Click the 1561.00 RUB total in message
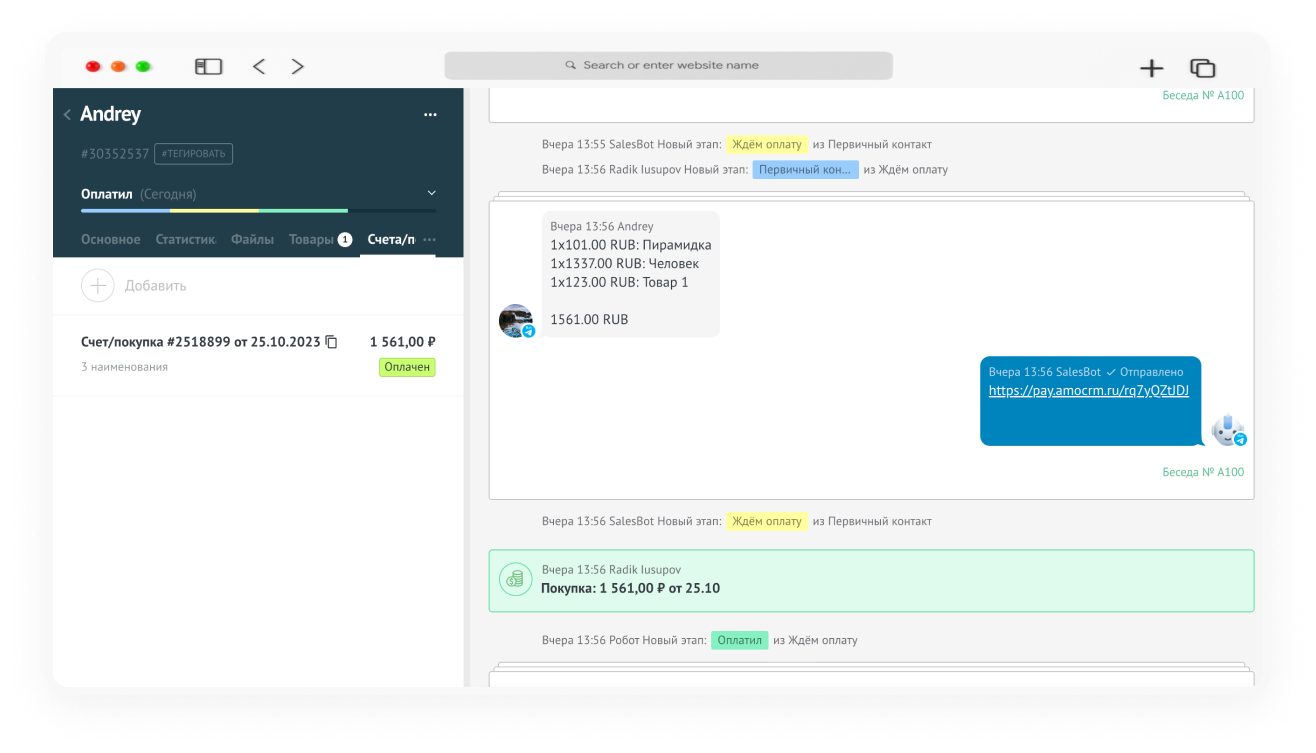 [x=589, y=320]
